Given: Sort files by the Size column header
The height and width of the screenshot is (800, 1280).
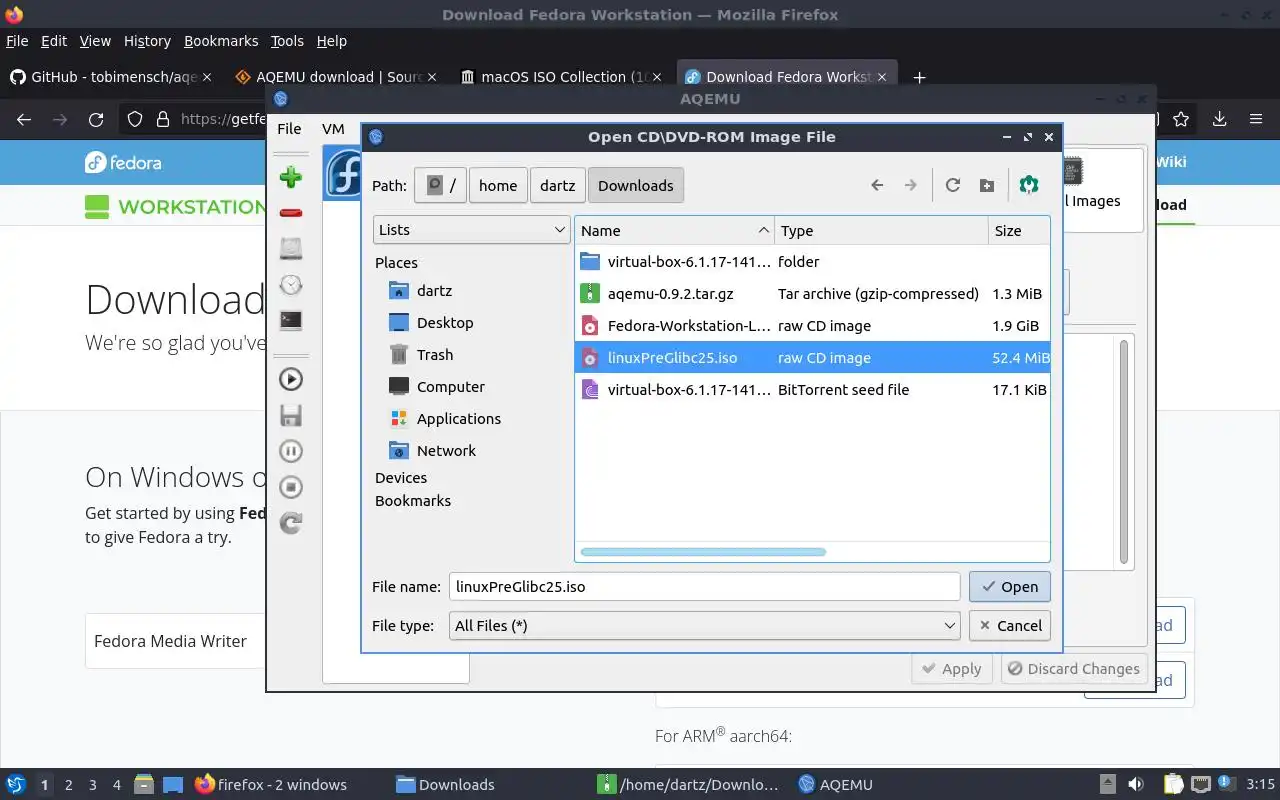Looking at the screenshot, I should [1018, 230].
